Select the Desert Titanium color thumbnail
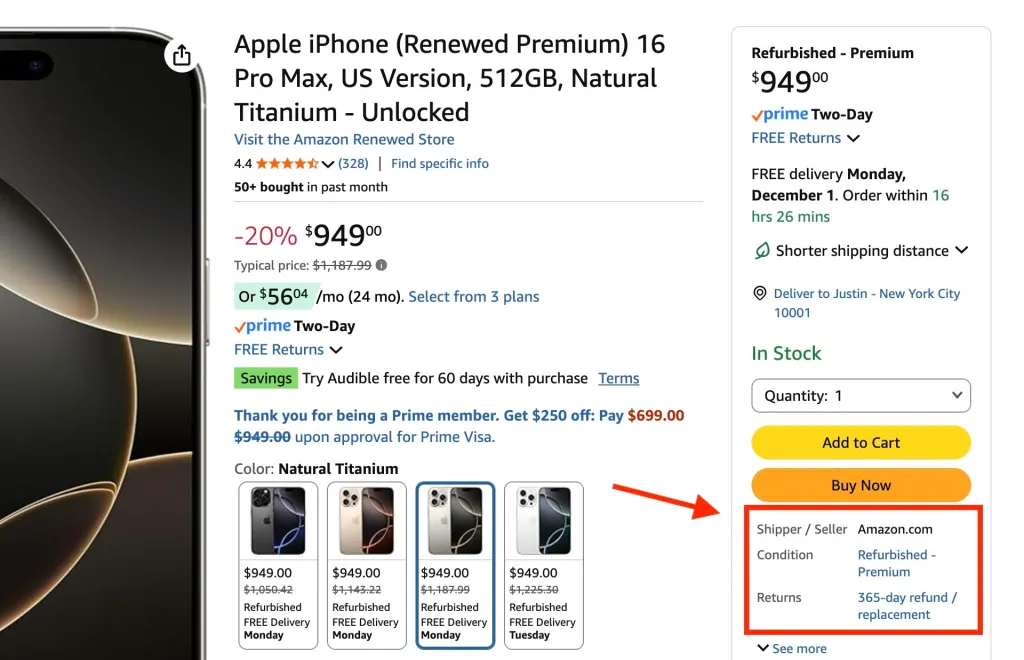Viewport: 1024px width, 660px height. [366, 519]
